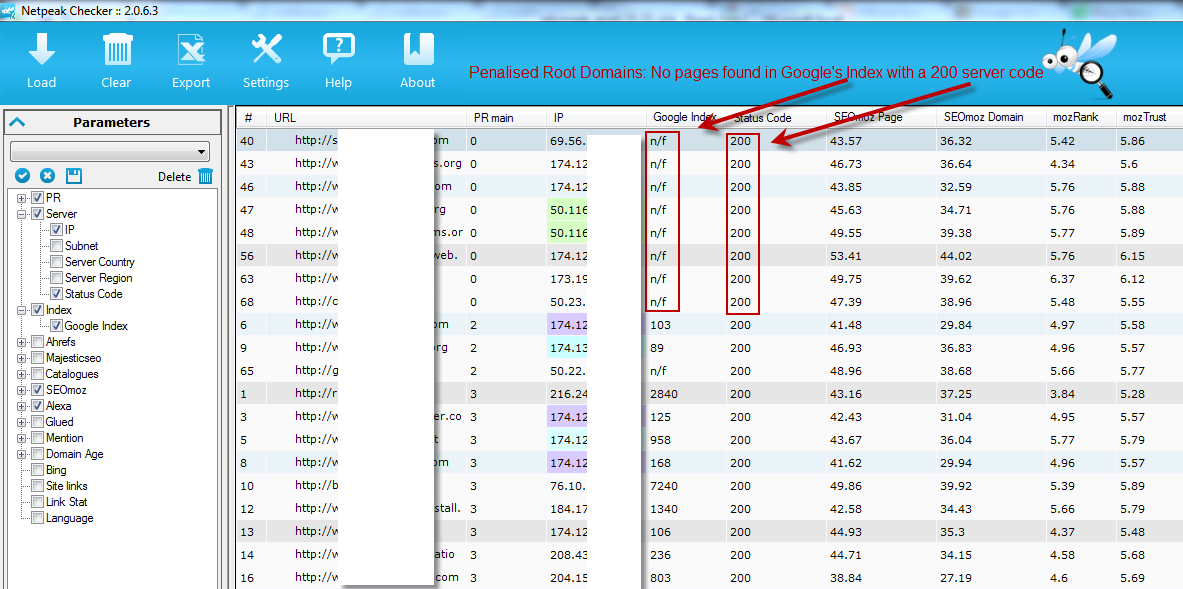Enable the Server Region checkbox
Image resolution: width=1183 pixels, height=589 pixels.
tap(57, 278)
